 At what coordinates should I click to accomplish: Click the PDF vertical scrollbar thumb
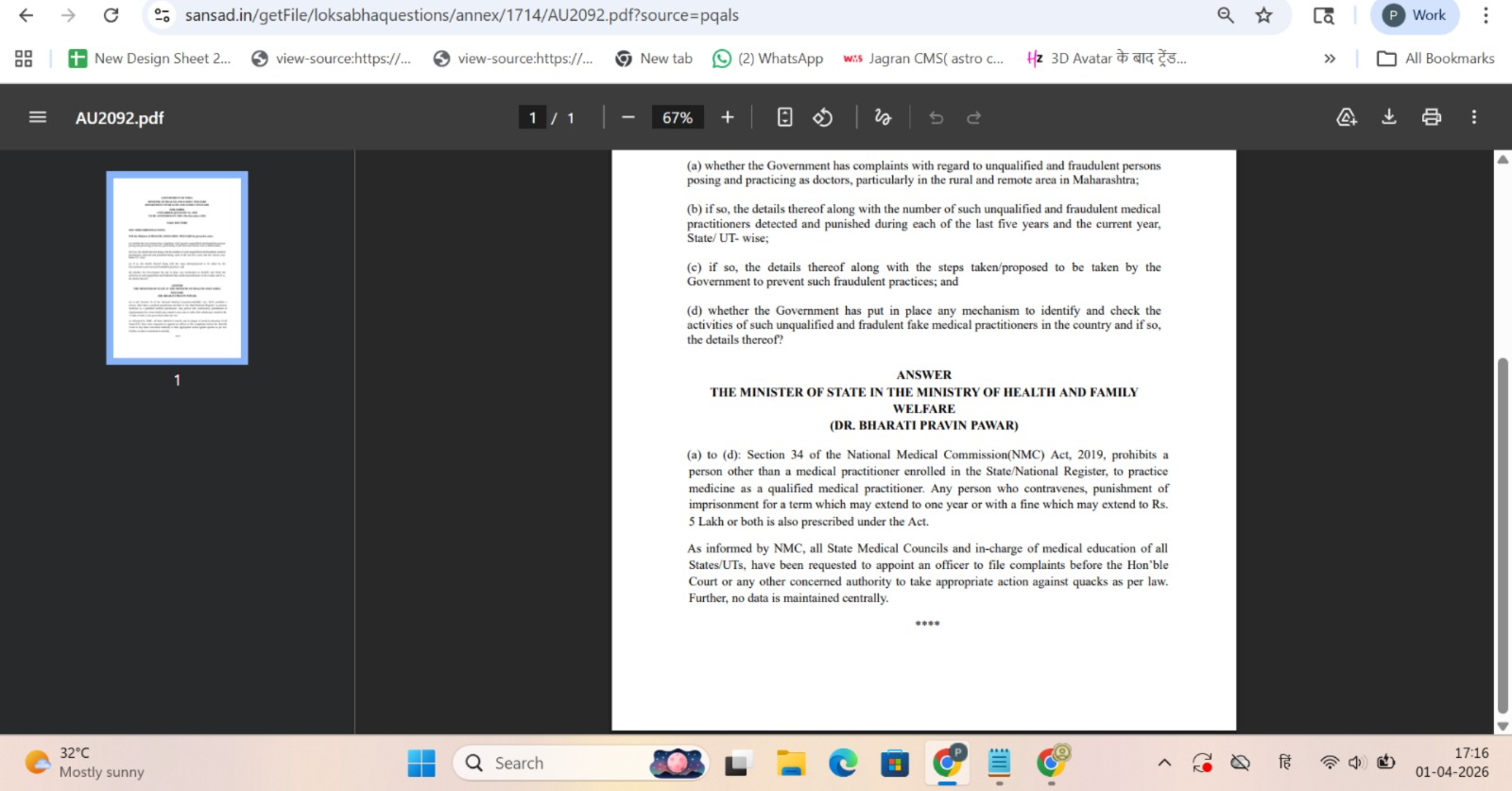point(1503,535)
